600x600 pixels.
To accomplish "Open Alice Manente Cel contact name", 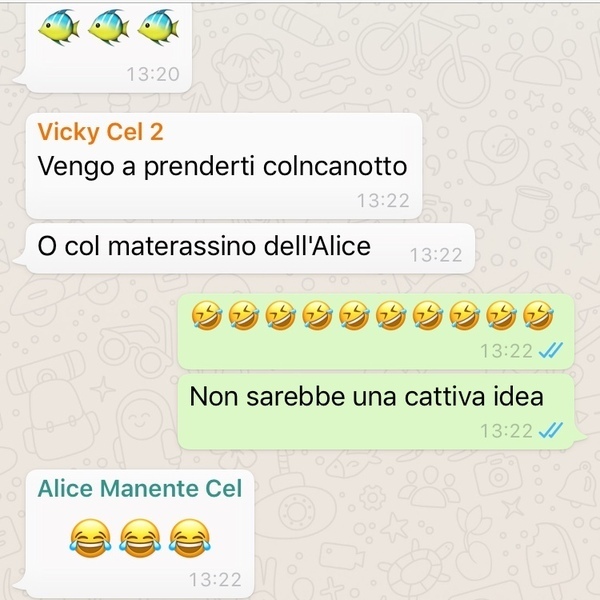I will (140, 489).
